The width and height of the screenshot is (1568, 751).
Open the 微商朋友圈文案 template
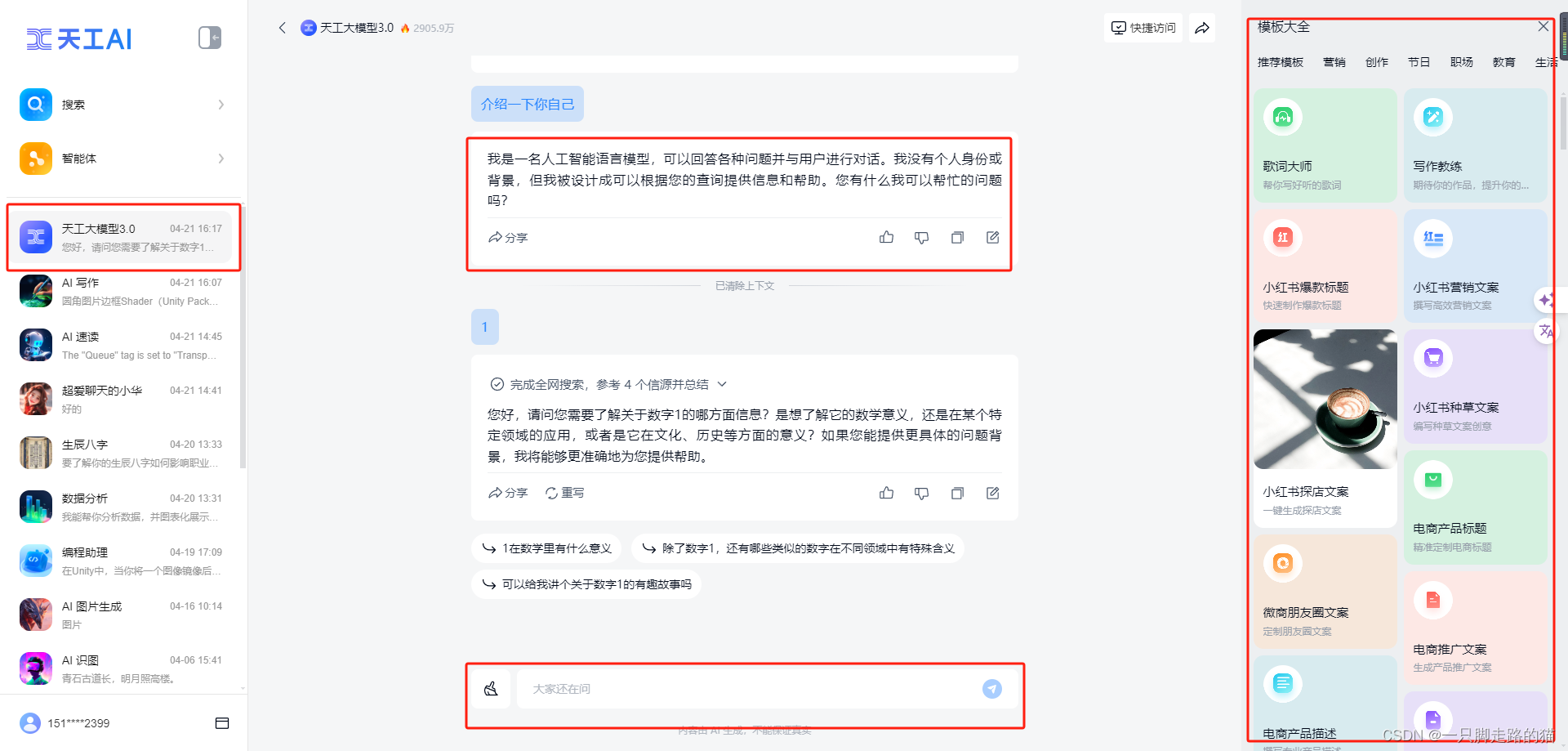1325,592
